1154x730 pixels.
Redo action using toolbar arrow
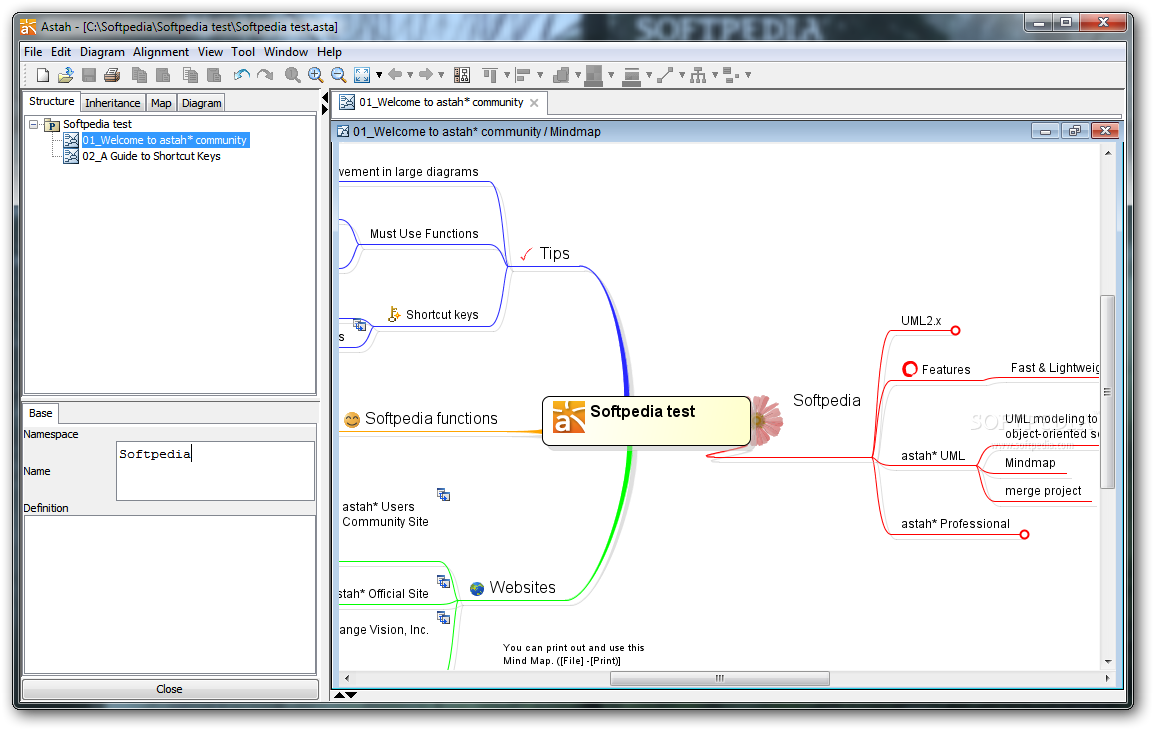point(265,75)
